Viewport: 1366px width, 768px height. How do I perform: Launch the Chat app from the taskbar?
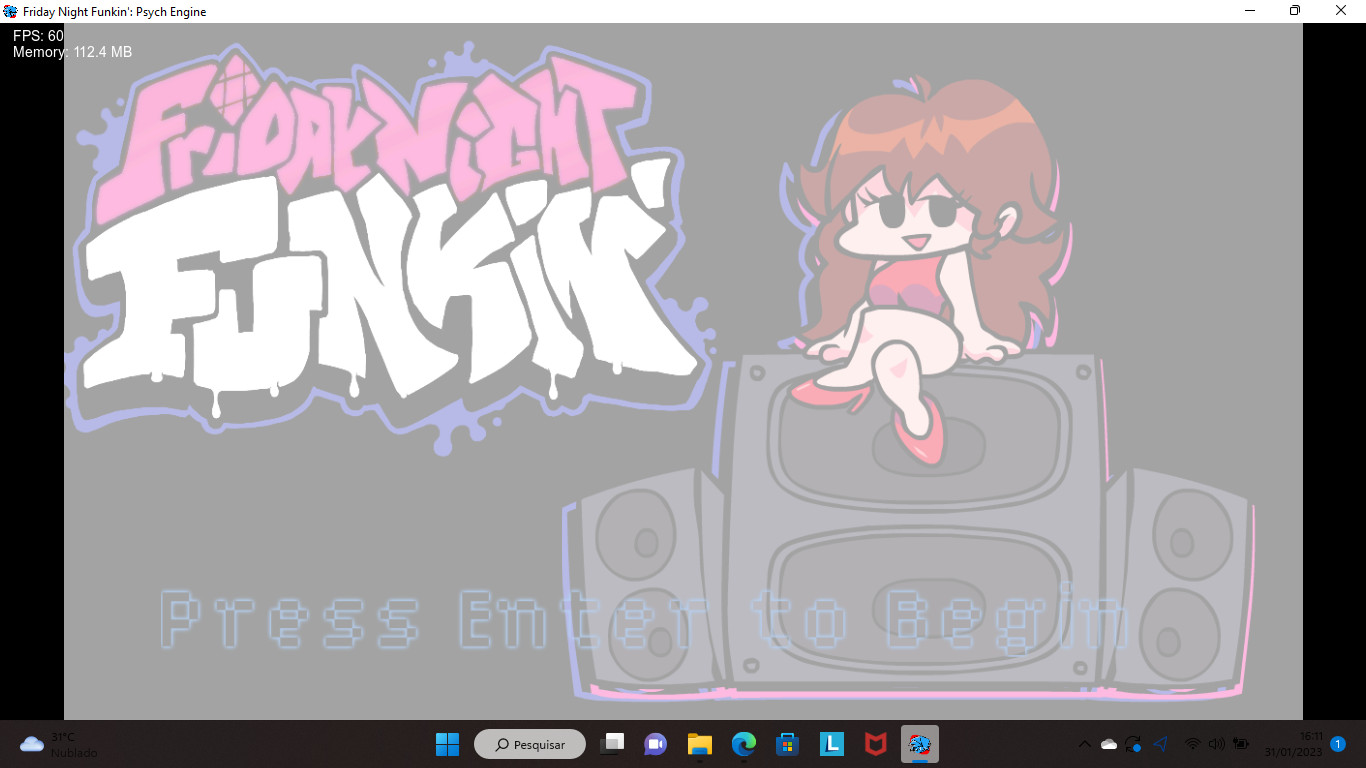pos(655,744)
